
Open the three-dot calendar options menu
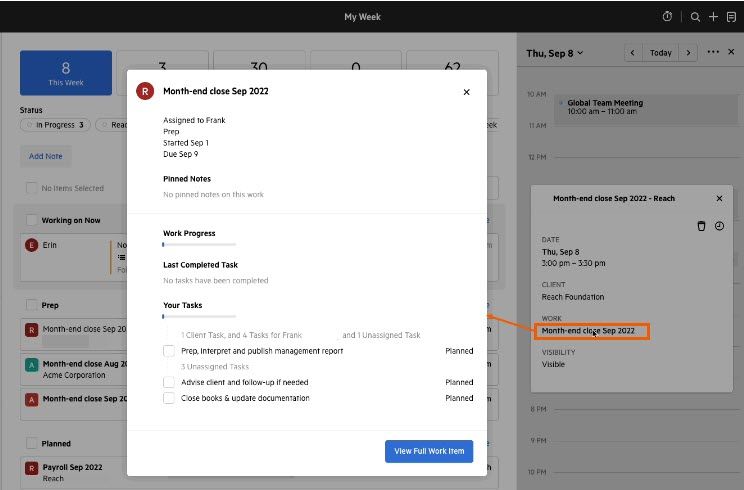tap(713, 52)
